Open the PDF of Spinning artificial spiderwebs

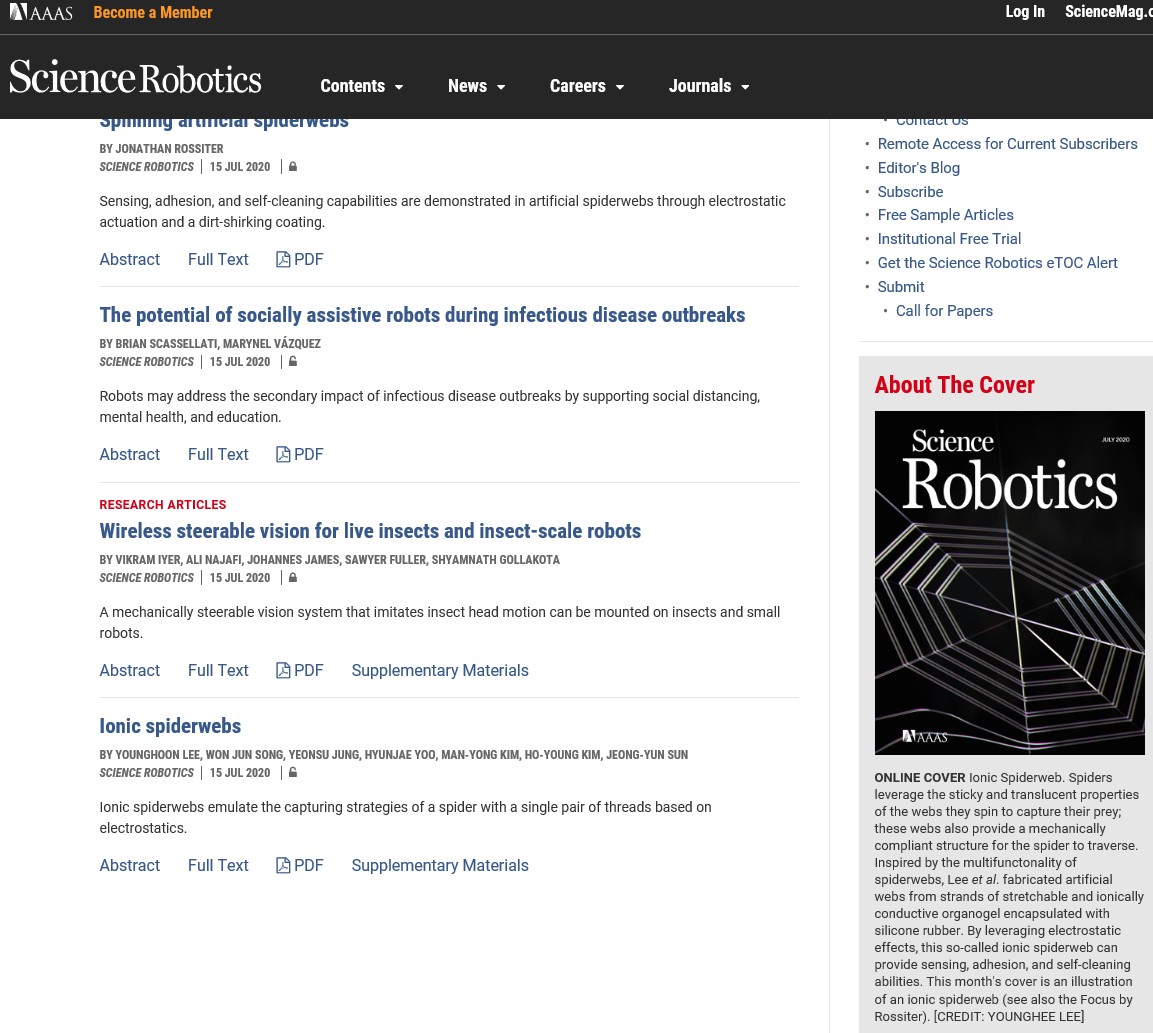point(299,259)
